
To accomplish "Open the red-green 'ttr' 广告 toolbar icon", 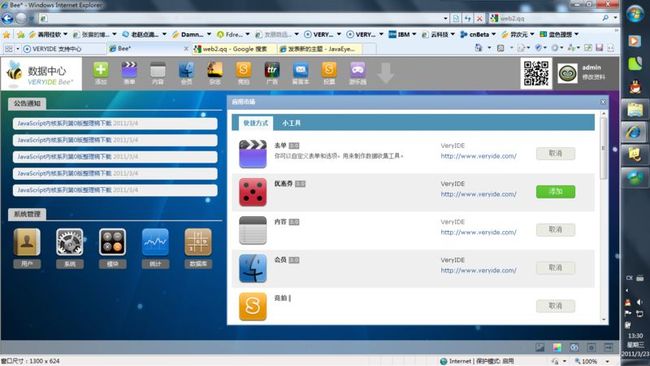I will point(272,70).
